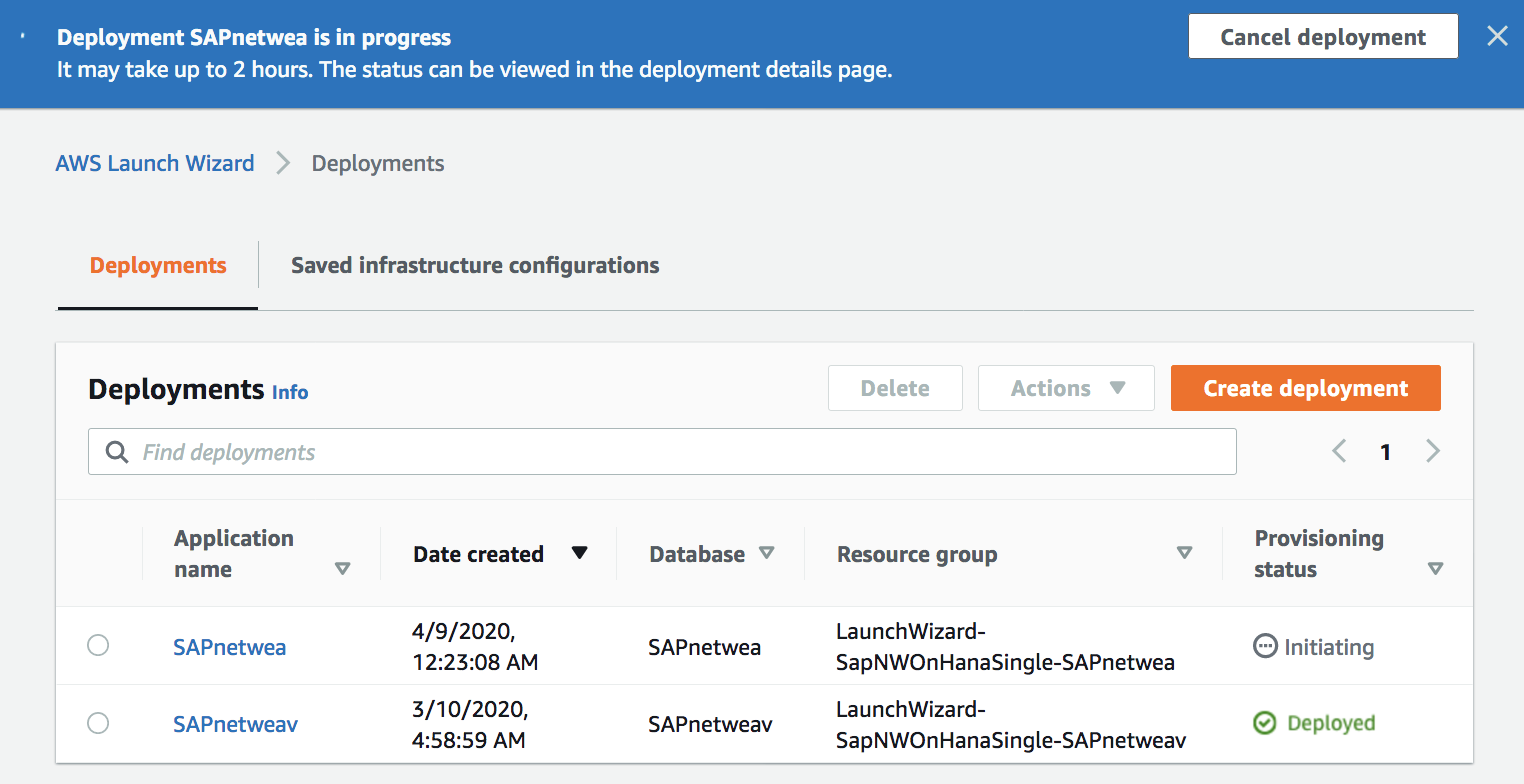Go to next page arrow
Screen dimensions: 1524x784
(x=1433, y=451)
